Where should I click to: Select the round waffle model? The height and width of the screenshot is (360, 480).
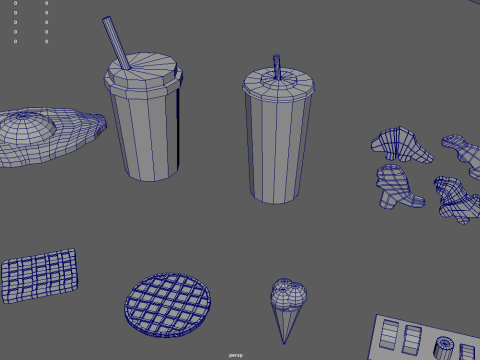(x=168, y=305)
